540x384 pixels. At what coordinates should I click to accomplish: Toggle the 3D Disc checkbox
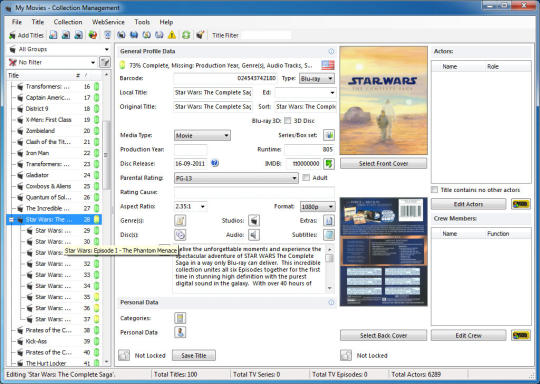pyautogui.click(x=288, y=121)
